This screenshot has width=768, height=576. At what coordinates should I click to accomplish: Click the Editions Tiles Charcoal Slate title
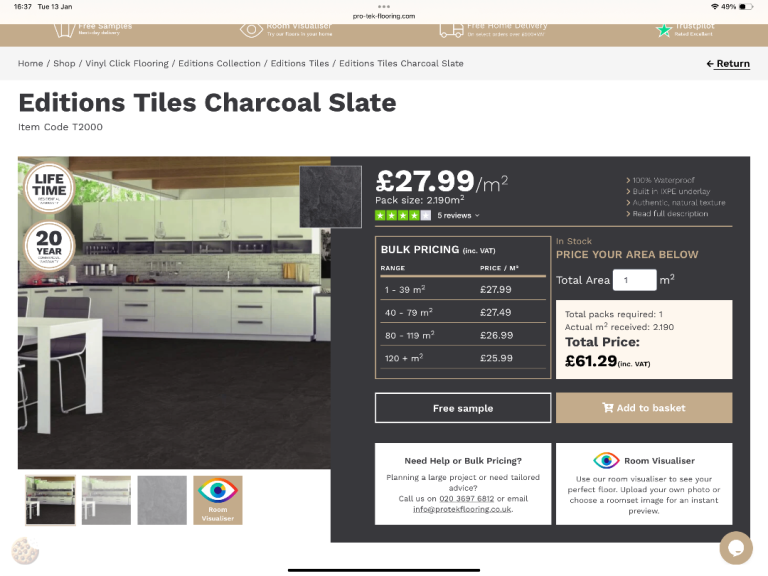207,103
